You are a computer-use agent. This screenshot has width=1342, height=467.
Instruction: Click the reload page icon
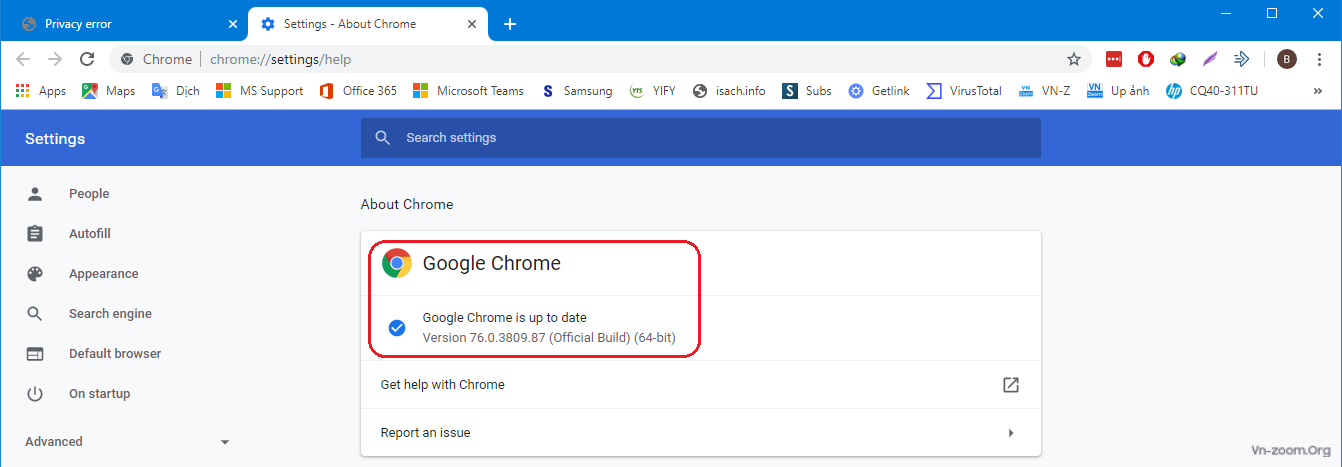click(x=87, y=59)
